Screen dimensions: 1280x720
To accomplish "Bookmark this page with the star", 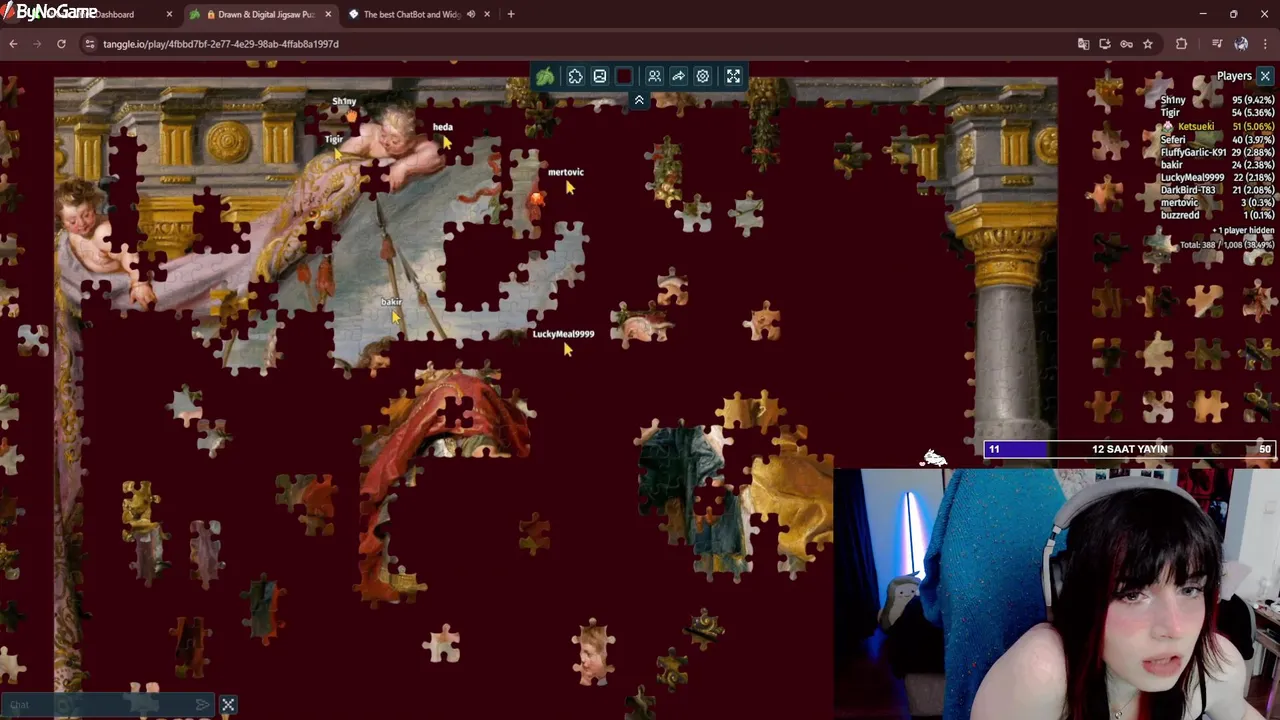I will [x=1148, y=44].
